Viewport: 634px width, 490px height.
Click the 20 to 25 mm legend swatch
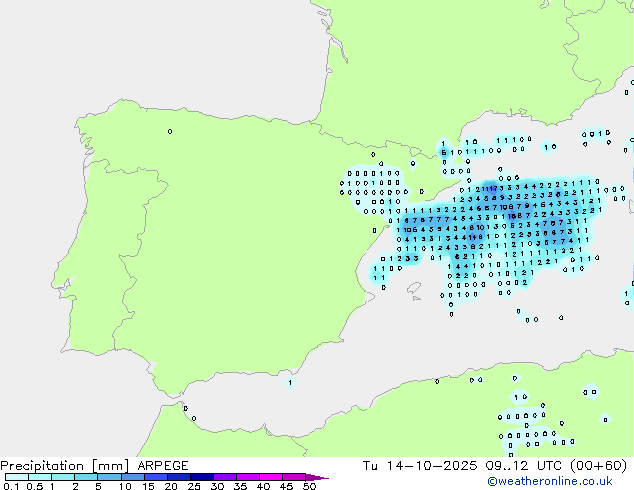[178, 477]
